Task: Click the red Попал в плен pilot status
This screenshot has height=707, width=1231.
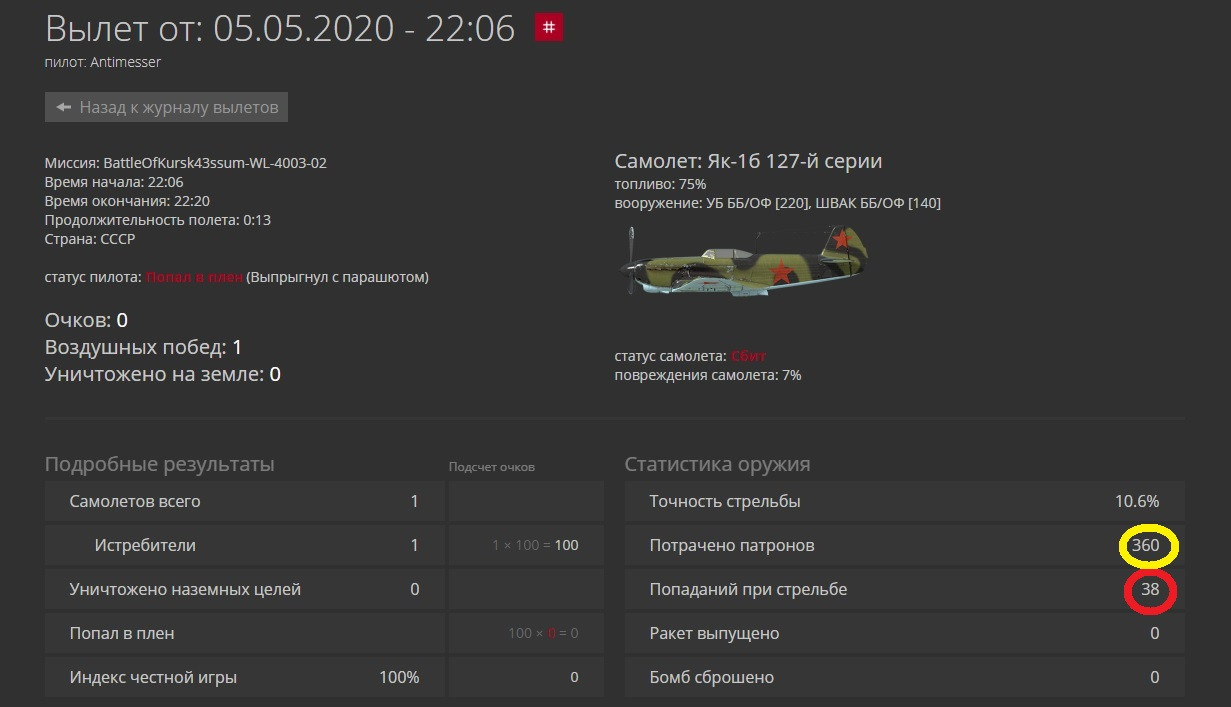Action: tap(194, 277)
